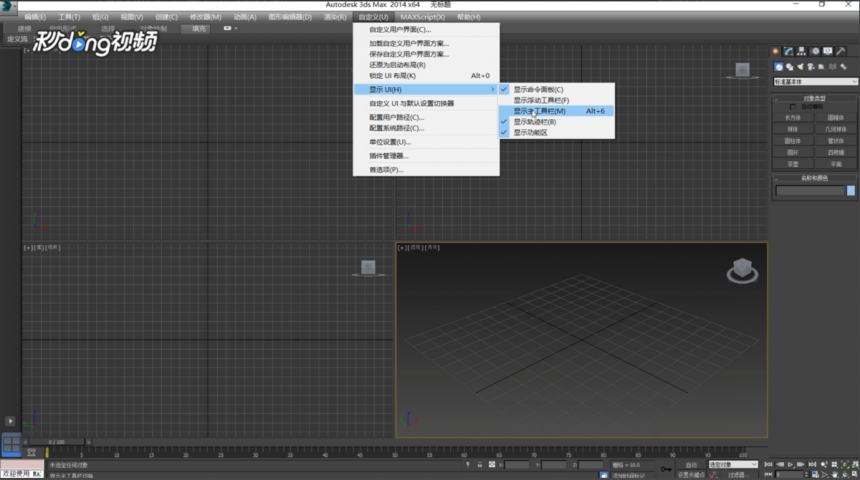Click the ViewCube in top-right viewport
This screenshot has width=860, height=480.
click(x=743, y=70)
